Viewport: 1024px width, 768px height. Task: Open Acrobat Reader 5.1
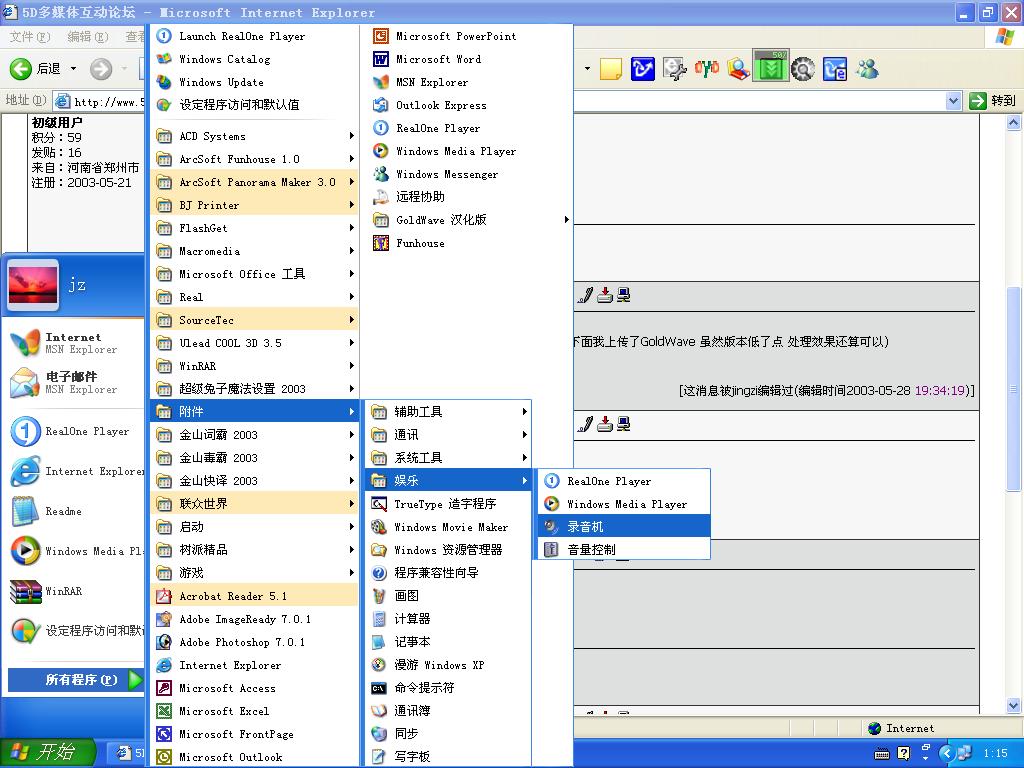pos(255,596)
